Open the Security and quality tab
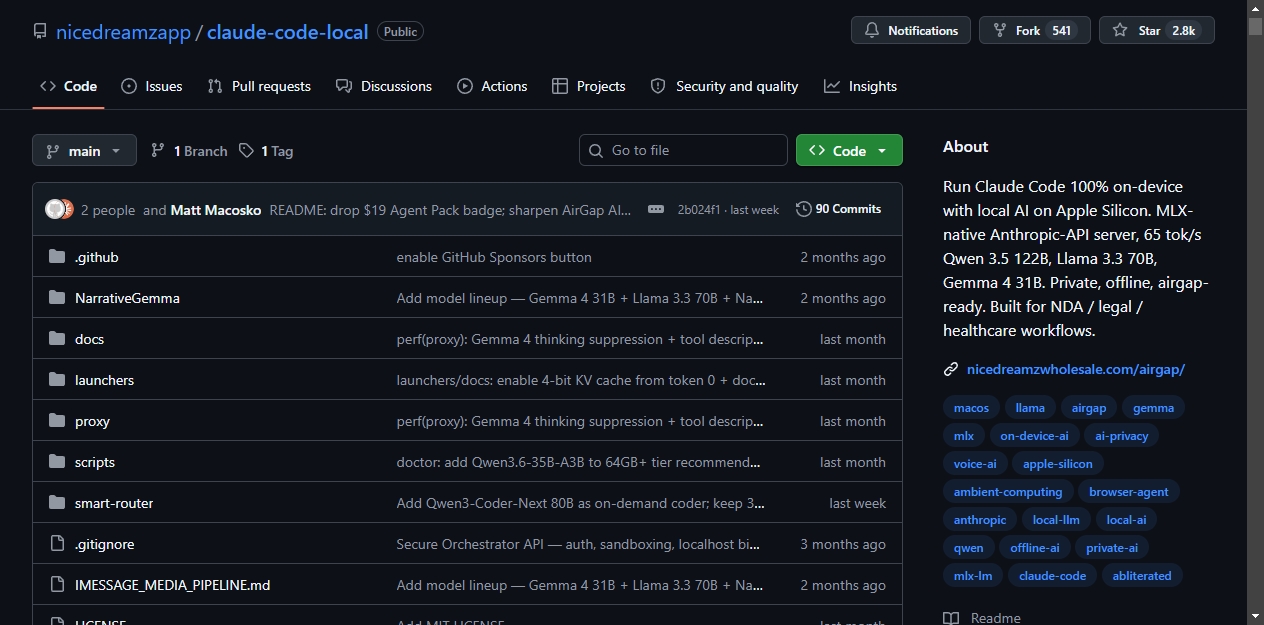This screenshot has width=1264, height=625. click(724, 86)
